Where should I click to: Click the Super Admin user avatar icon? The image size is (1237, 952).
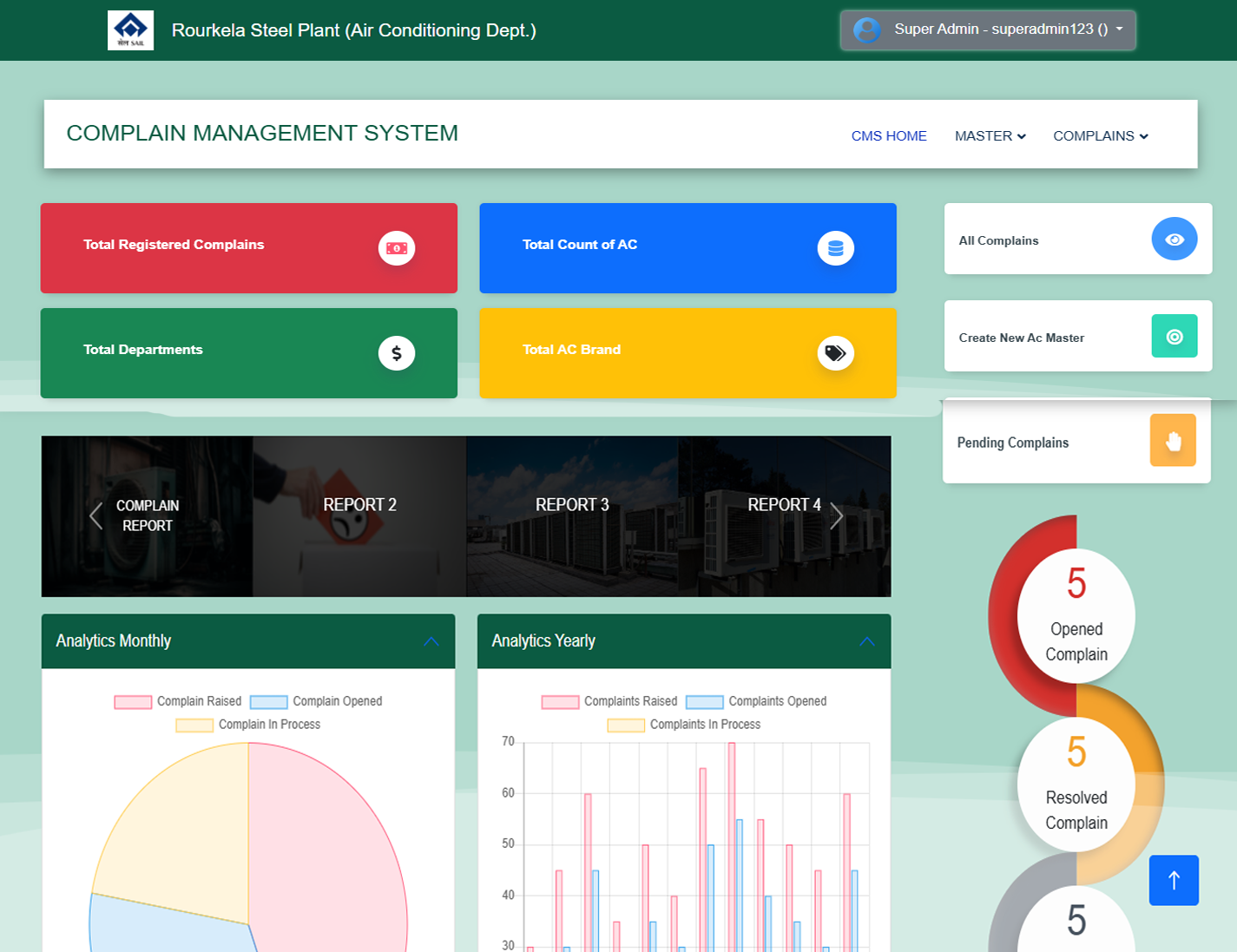(x=866, y=30)
